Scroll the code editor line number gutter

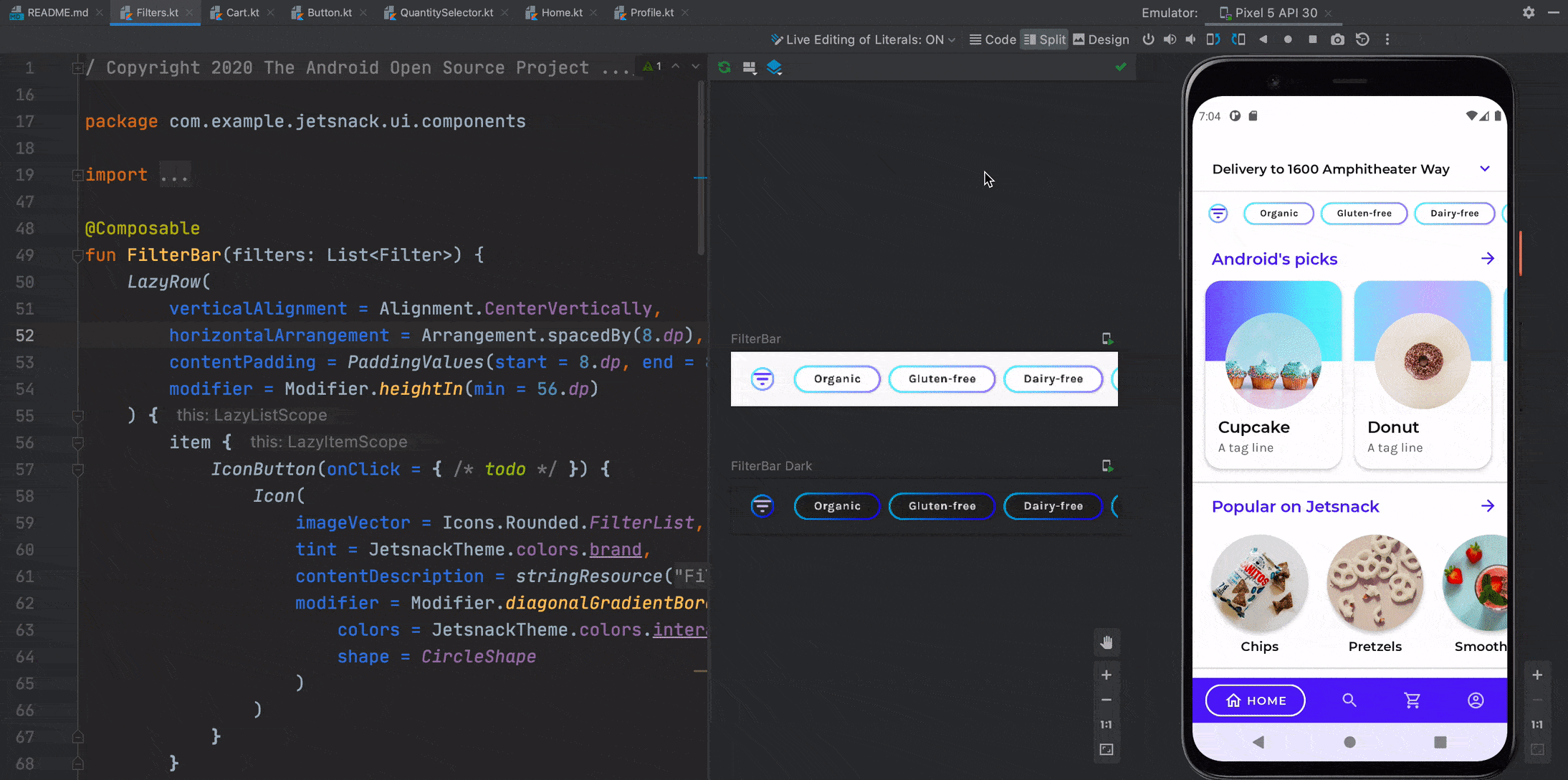click(x=27, y=400)
